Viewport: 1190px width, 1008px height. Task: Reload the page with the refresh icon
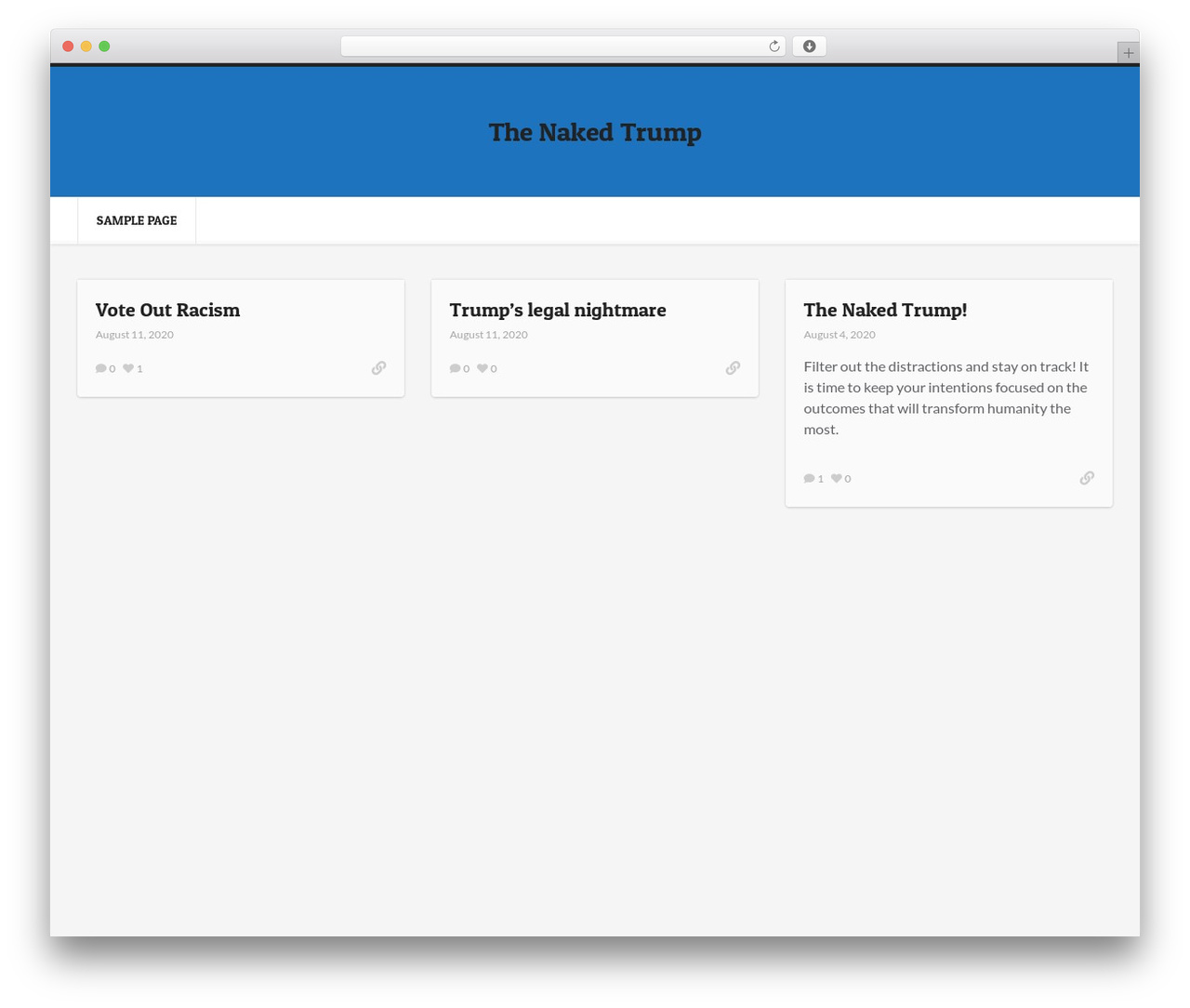click(x=773, y=46)
